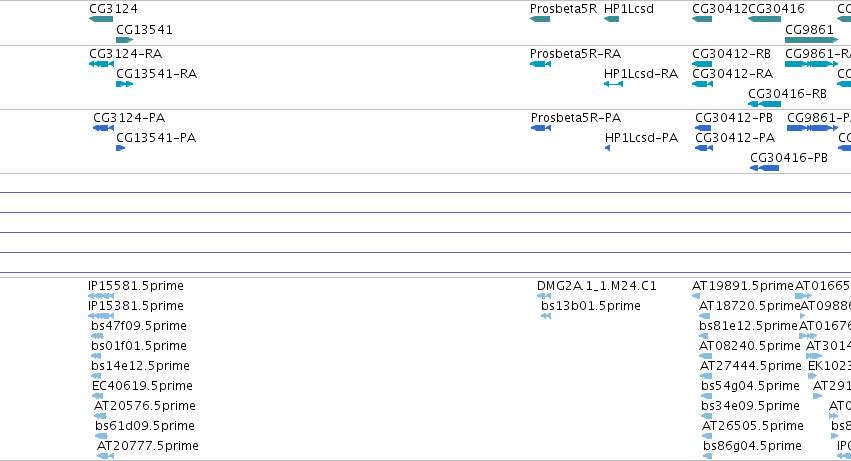
Task: Select the Prosbeta5R gene arrow
Action: [x=540, y=19]
